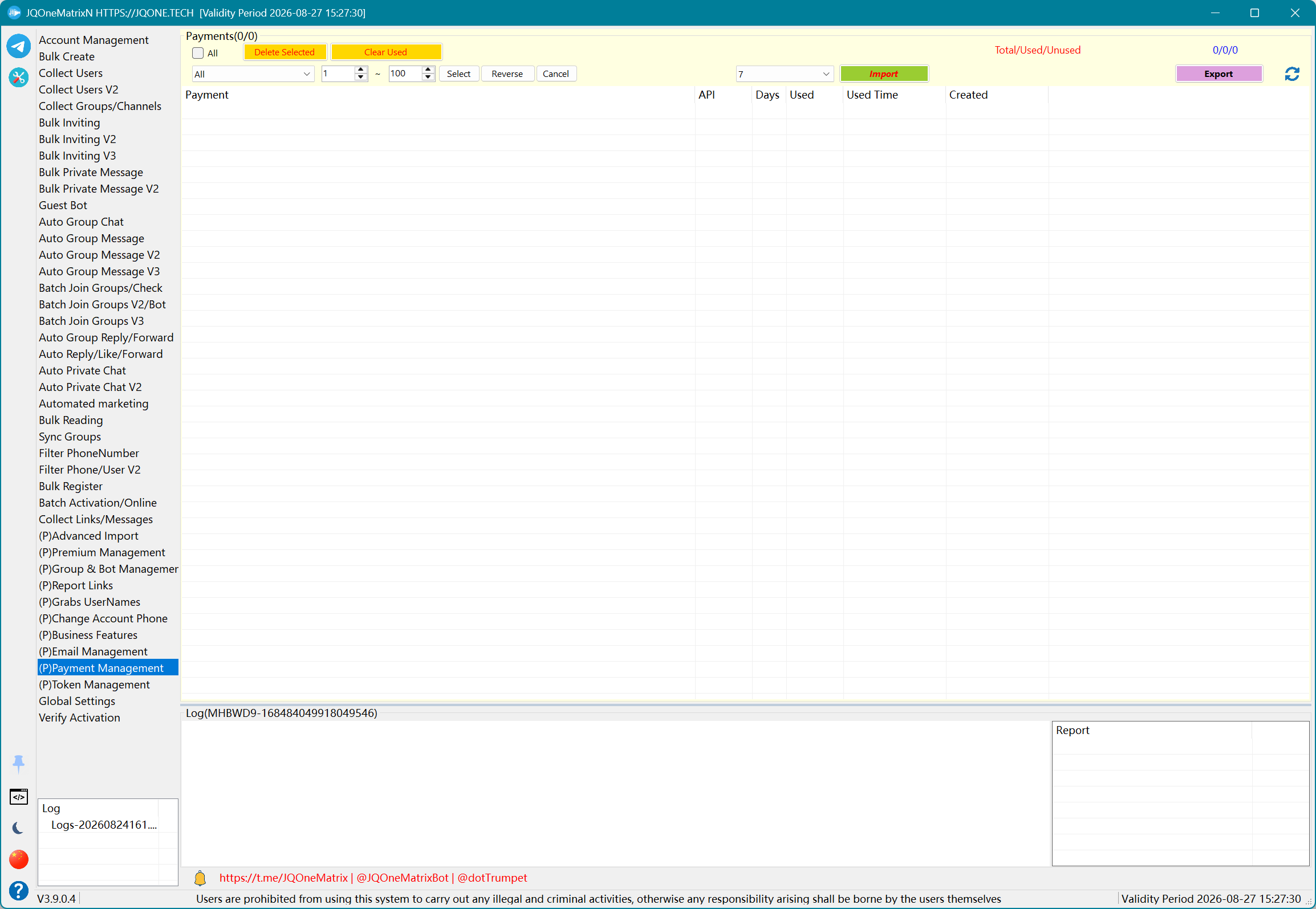Open the tools wrench icon in sidebar

click(x=18, y=77)
